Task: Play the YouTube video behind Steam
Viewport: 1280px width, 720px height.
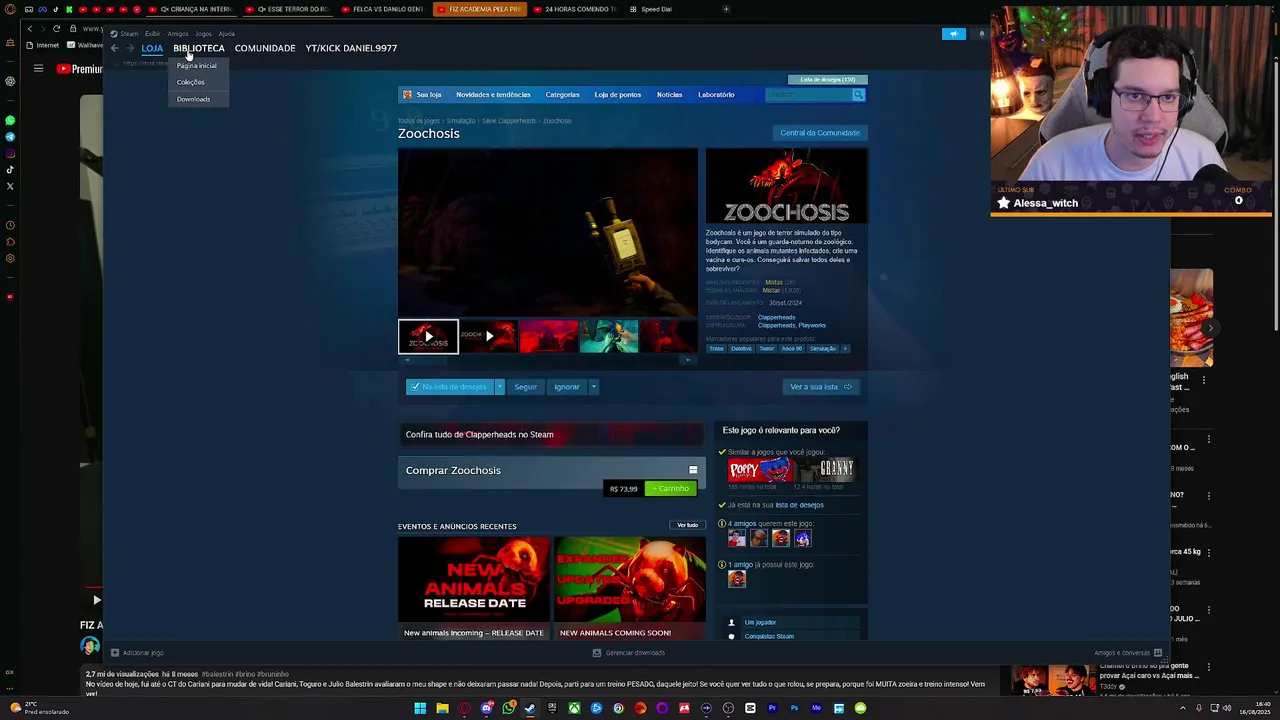Action: coord(96,600)
